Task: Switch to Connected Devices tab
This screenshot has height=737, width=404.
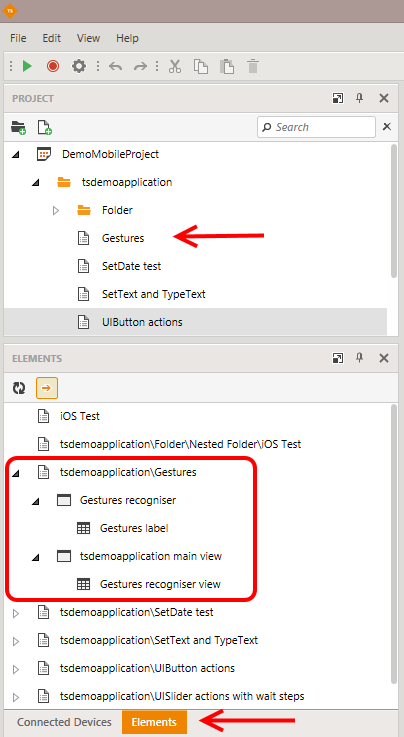Action: [64, 722]
